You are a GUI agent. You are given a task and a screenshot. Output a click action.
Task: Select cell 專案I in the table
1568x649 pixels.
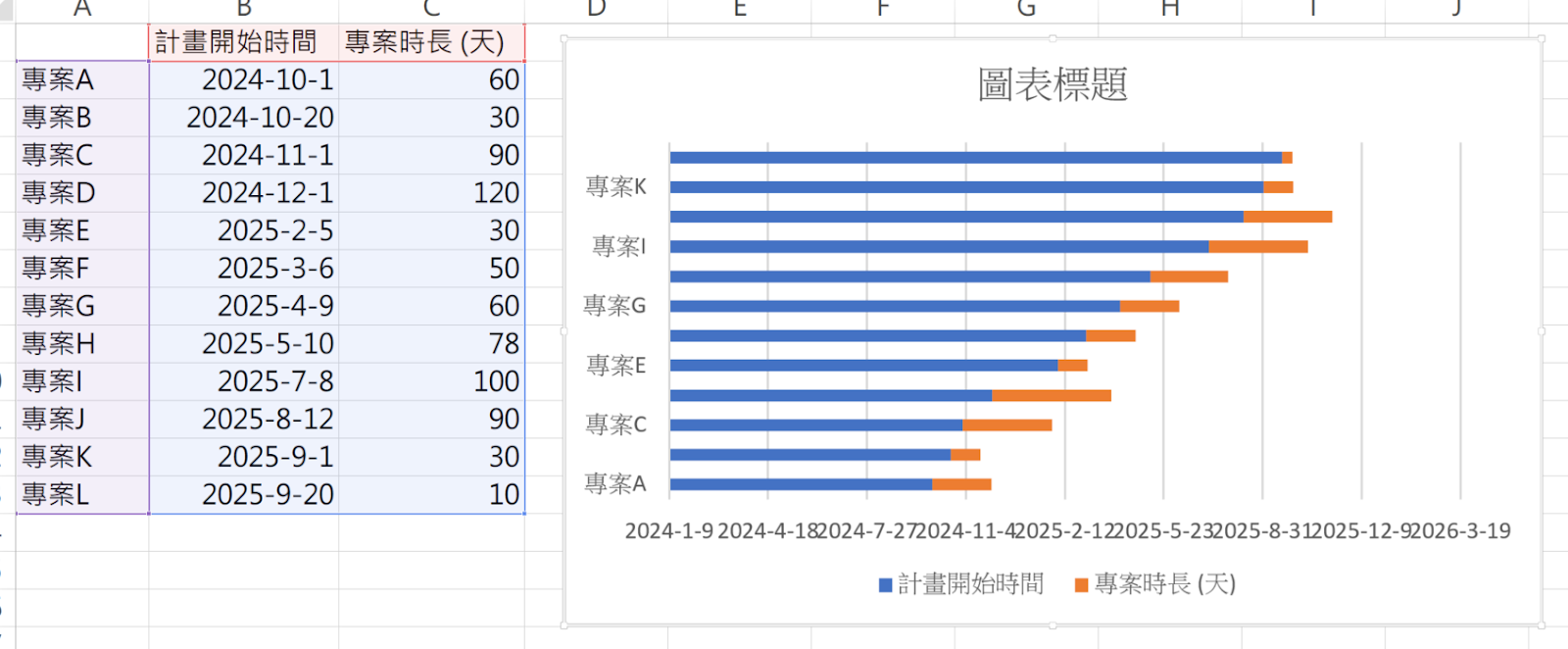click(82, 381)
